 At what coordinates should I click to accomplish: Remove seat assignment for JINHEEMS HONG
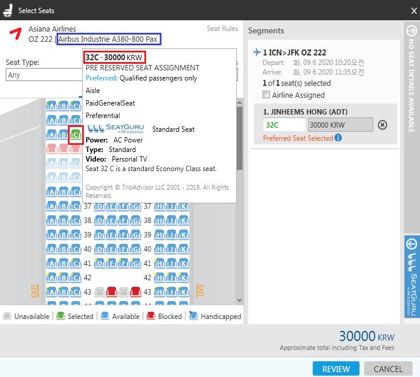[382, 125]
